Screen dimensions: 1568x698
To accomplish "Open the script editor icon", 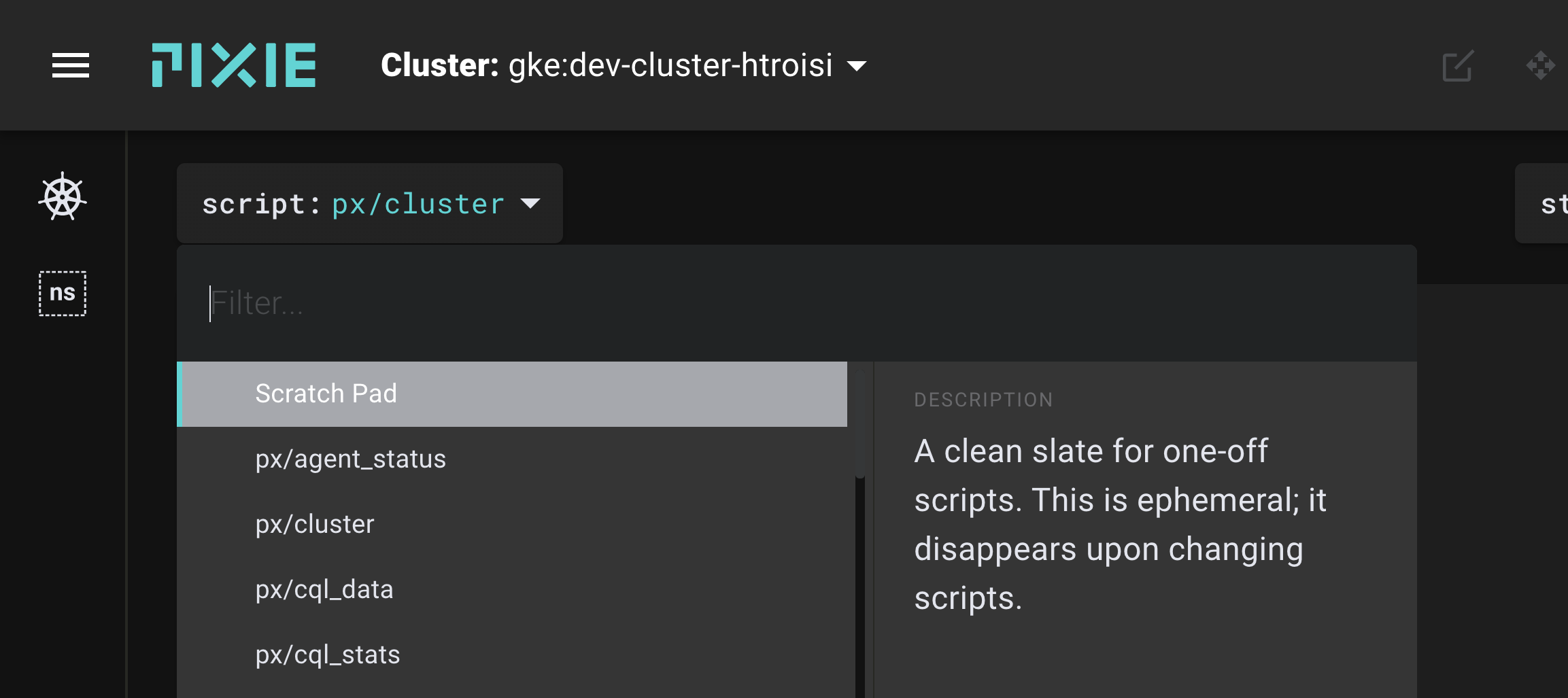I will point(1457,66).
